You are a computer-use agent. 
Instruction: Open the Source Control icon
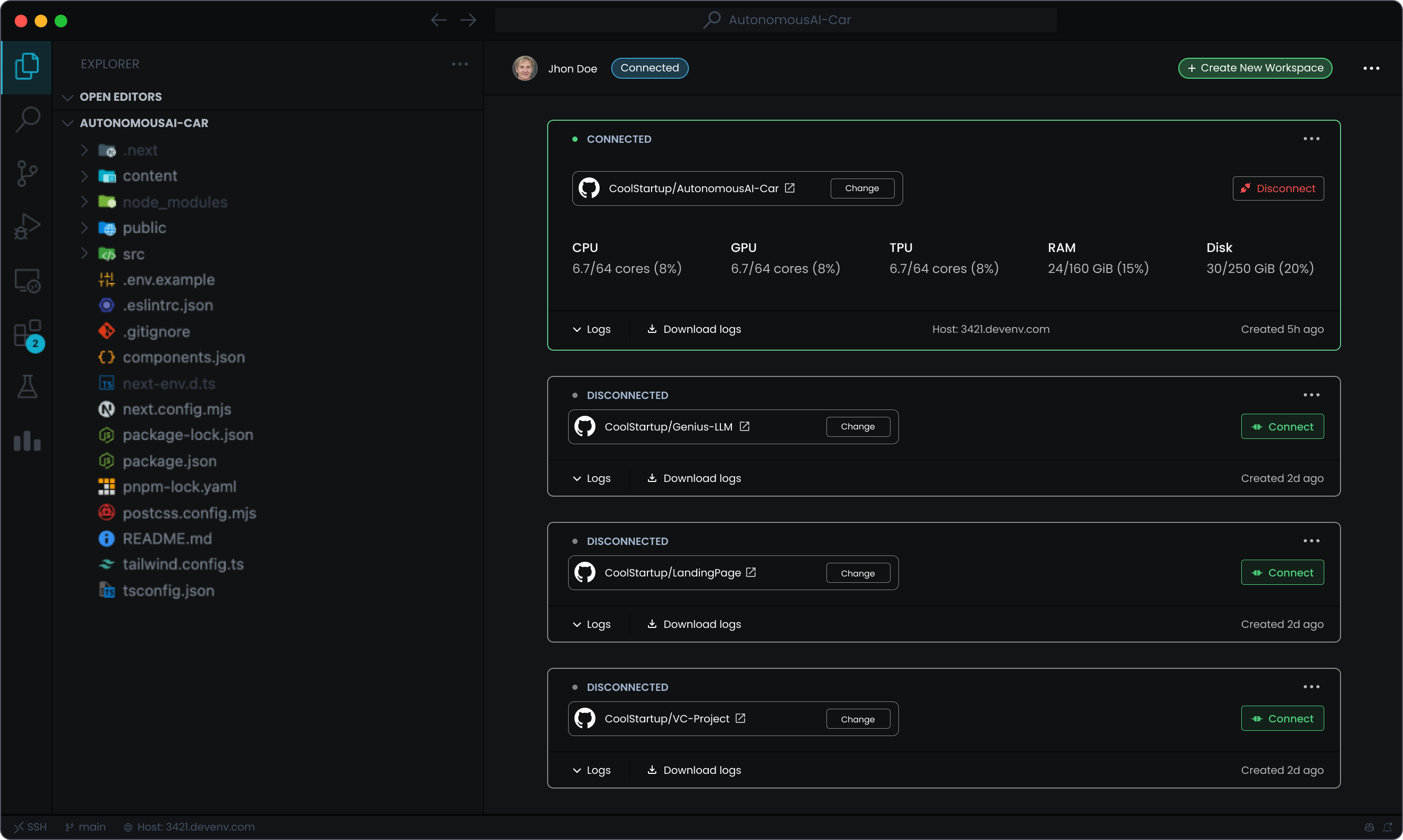(x=27, y=173)
